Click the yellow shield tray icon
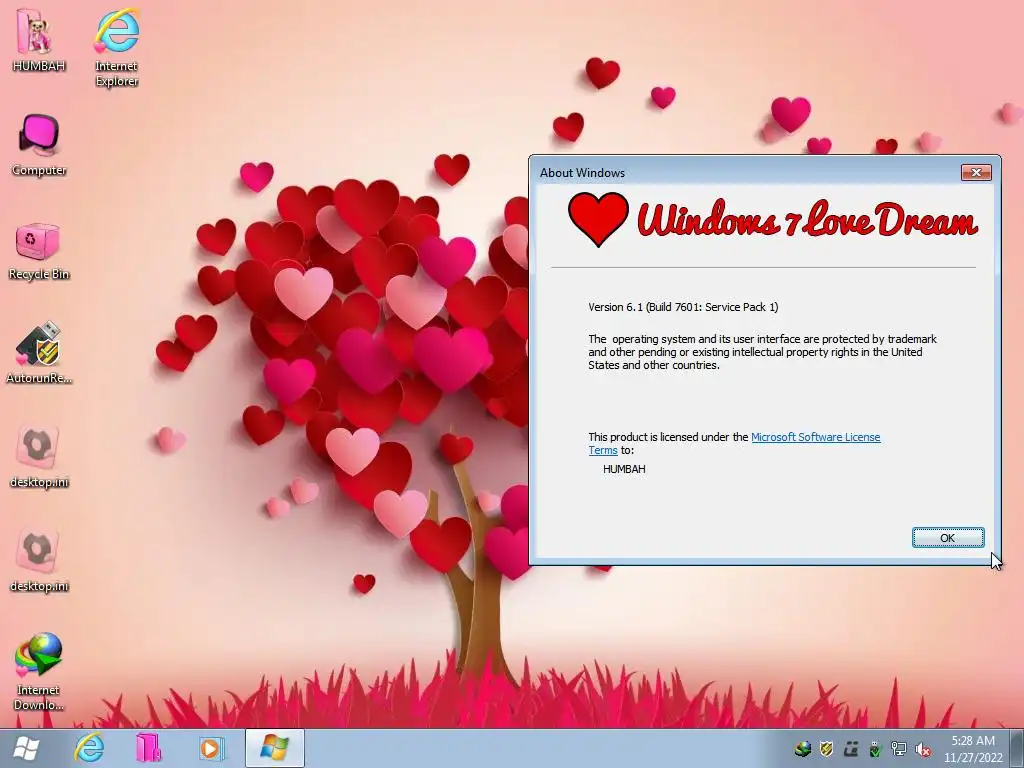Screen dimensions: 1024x768 point(826,749)
